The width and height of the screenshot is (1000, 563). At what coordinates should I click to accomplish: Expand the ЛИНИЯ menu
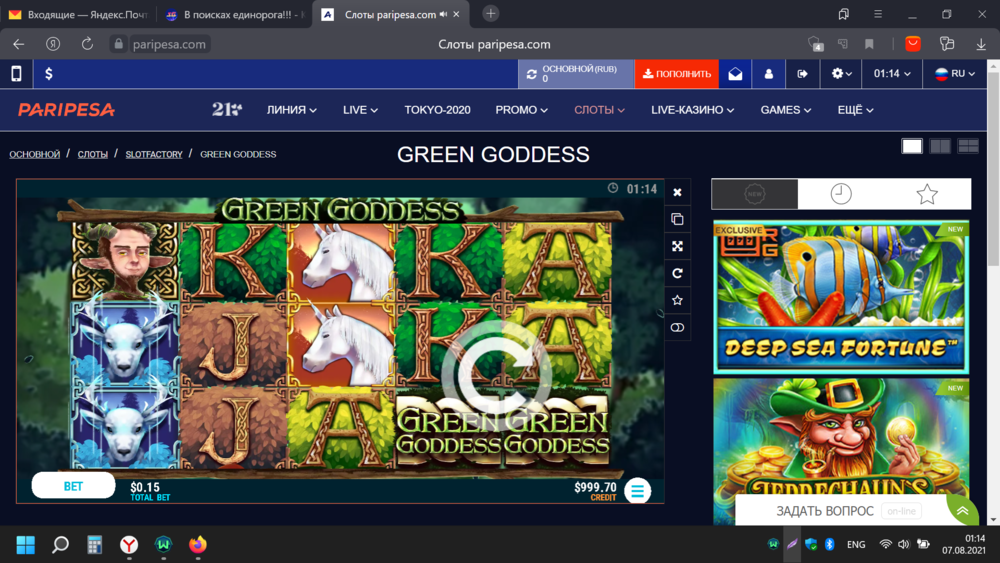[x=291, y=110]
